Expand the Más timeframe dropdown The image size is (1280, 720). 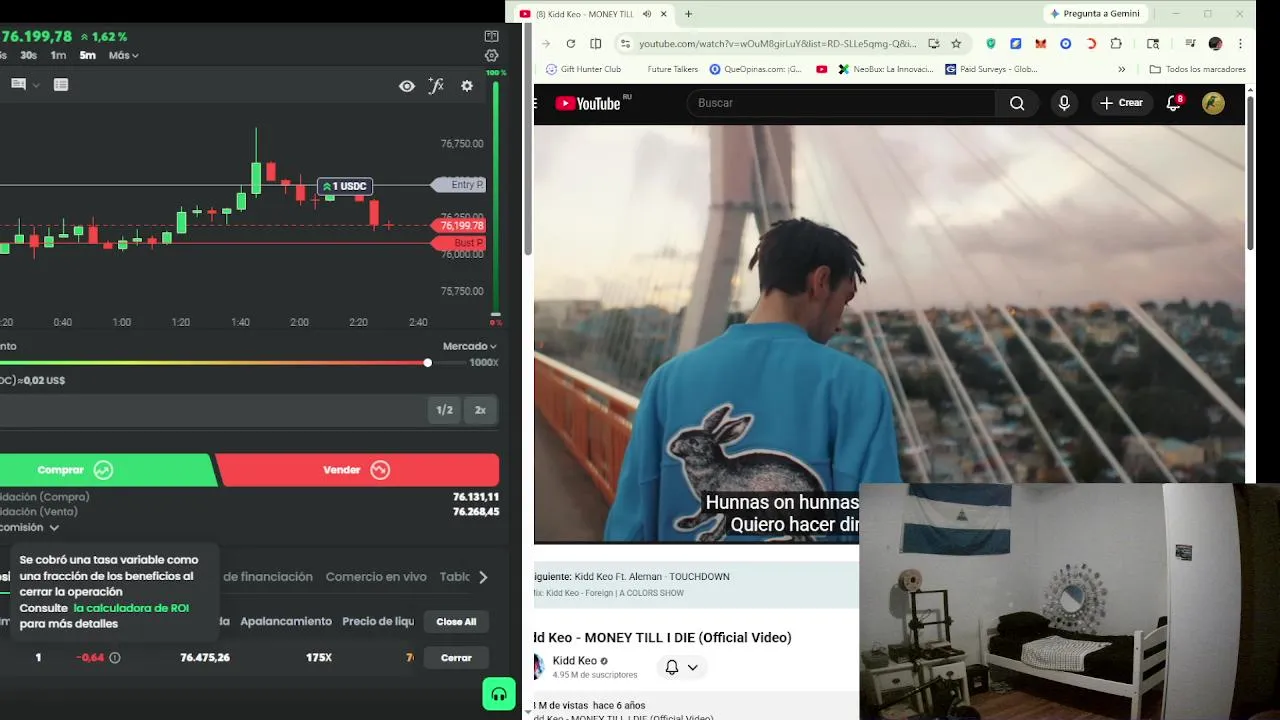click(124, 55)
